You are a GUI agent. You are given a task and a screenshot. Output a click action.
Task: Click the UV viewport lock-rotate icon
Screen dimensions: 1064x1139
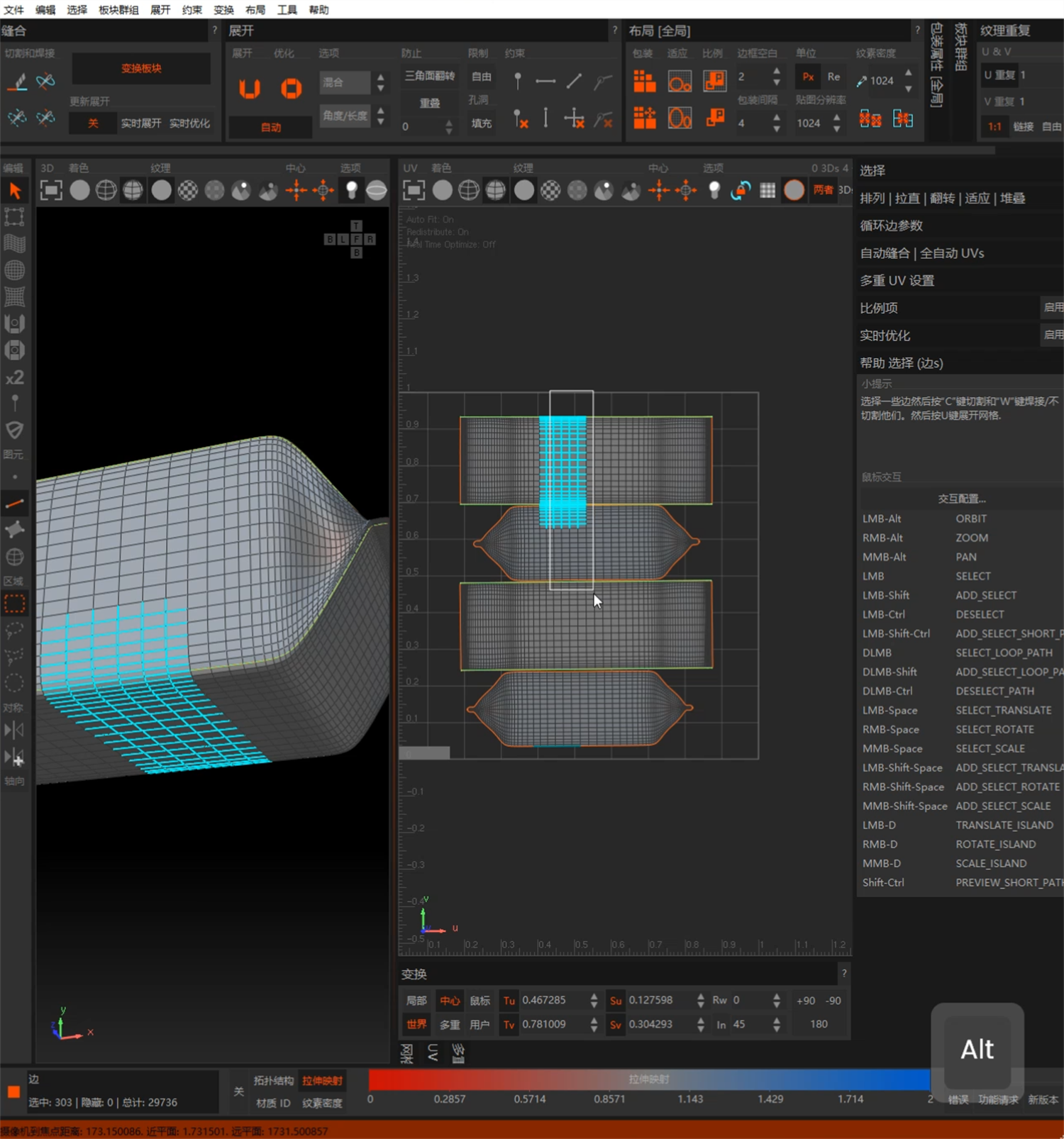pyautogui.click(x=741, y=190)
